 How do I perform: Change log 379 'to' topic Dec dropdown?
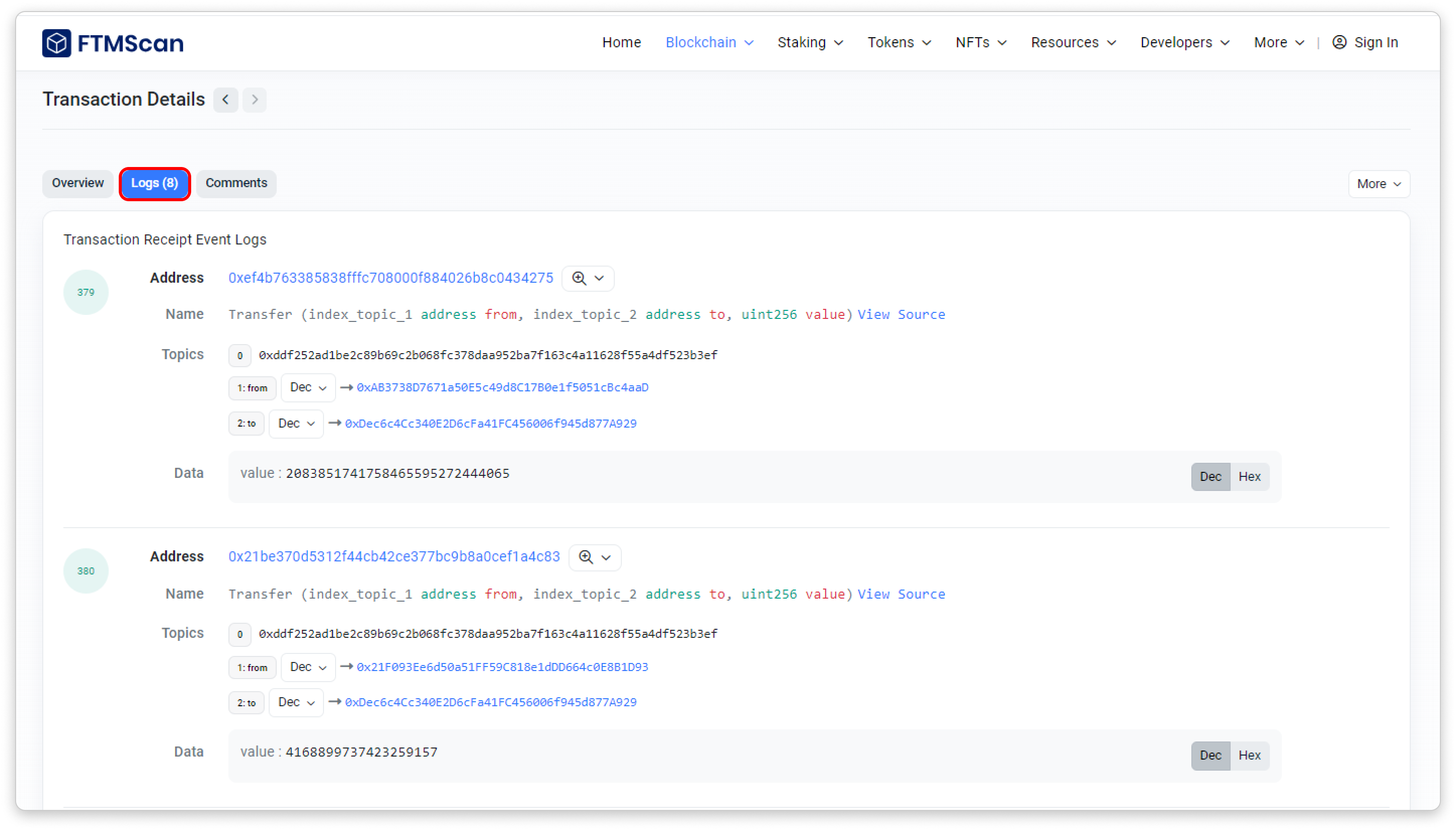coord(296,424)
